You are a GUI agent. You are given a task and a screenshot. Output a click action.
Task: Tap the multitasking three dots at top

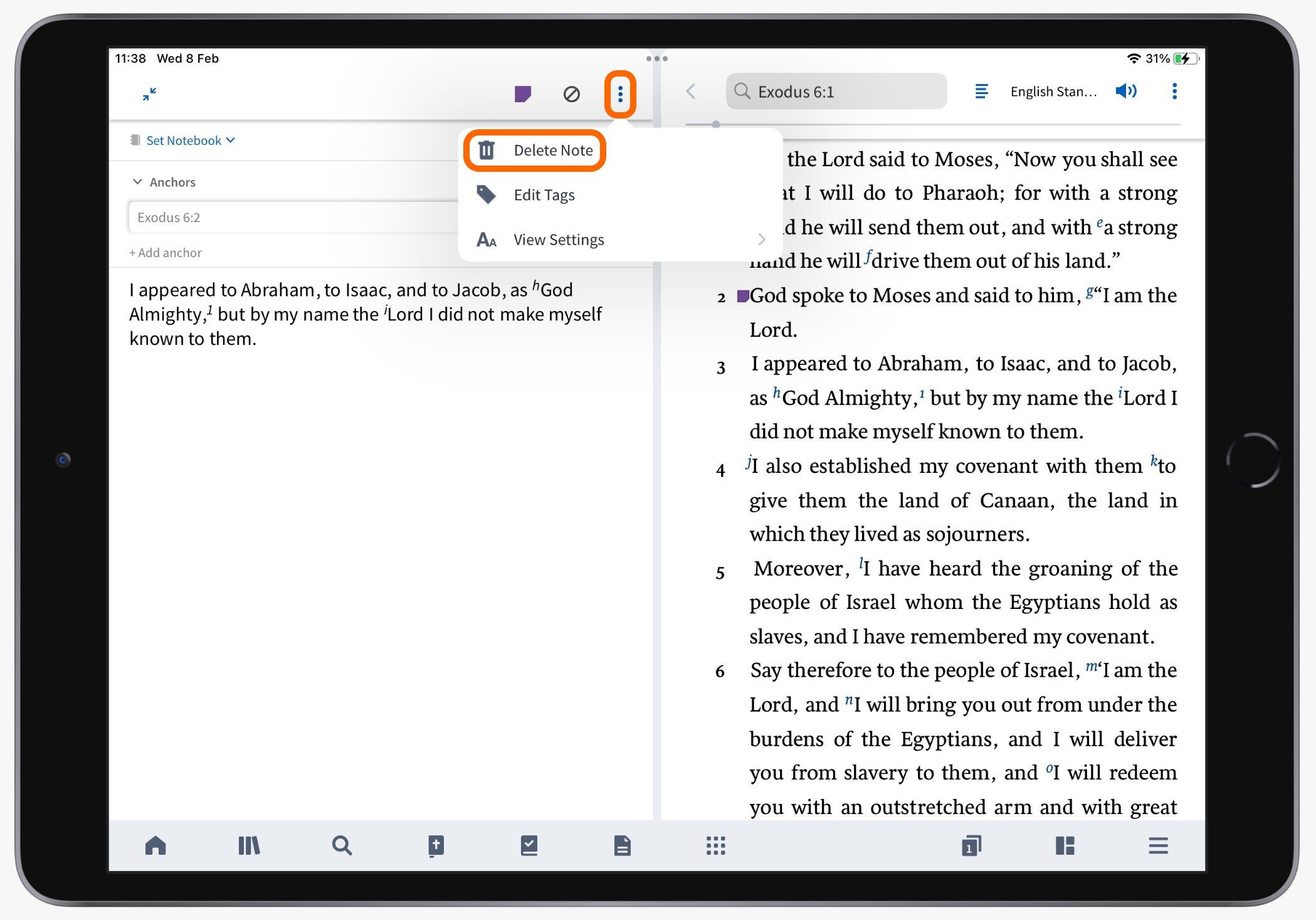coord(656,58)
